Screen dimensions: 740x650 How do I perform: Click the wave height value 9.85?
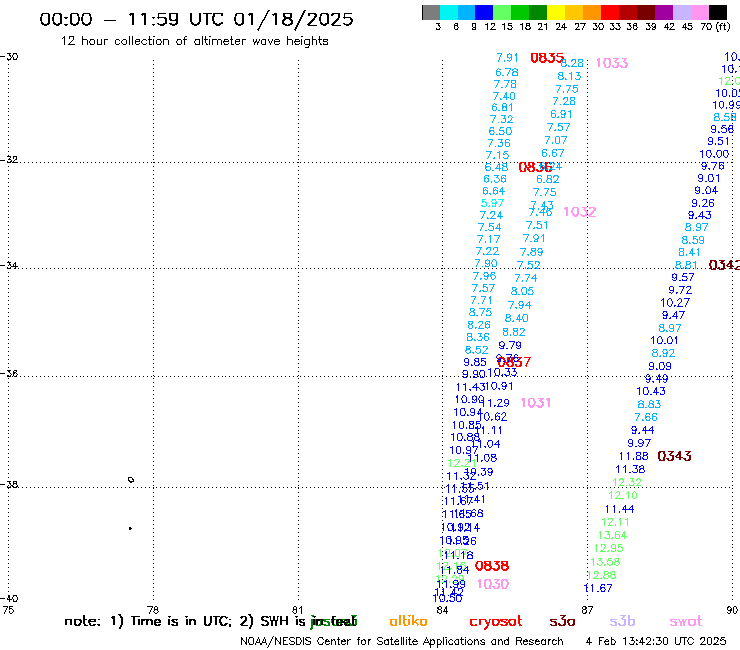click(474, 363)
